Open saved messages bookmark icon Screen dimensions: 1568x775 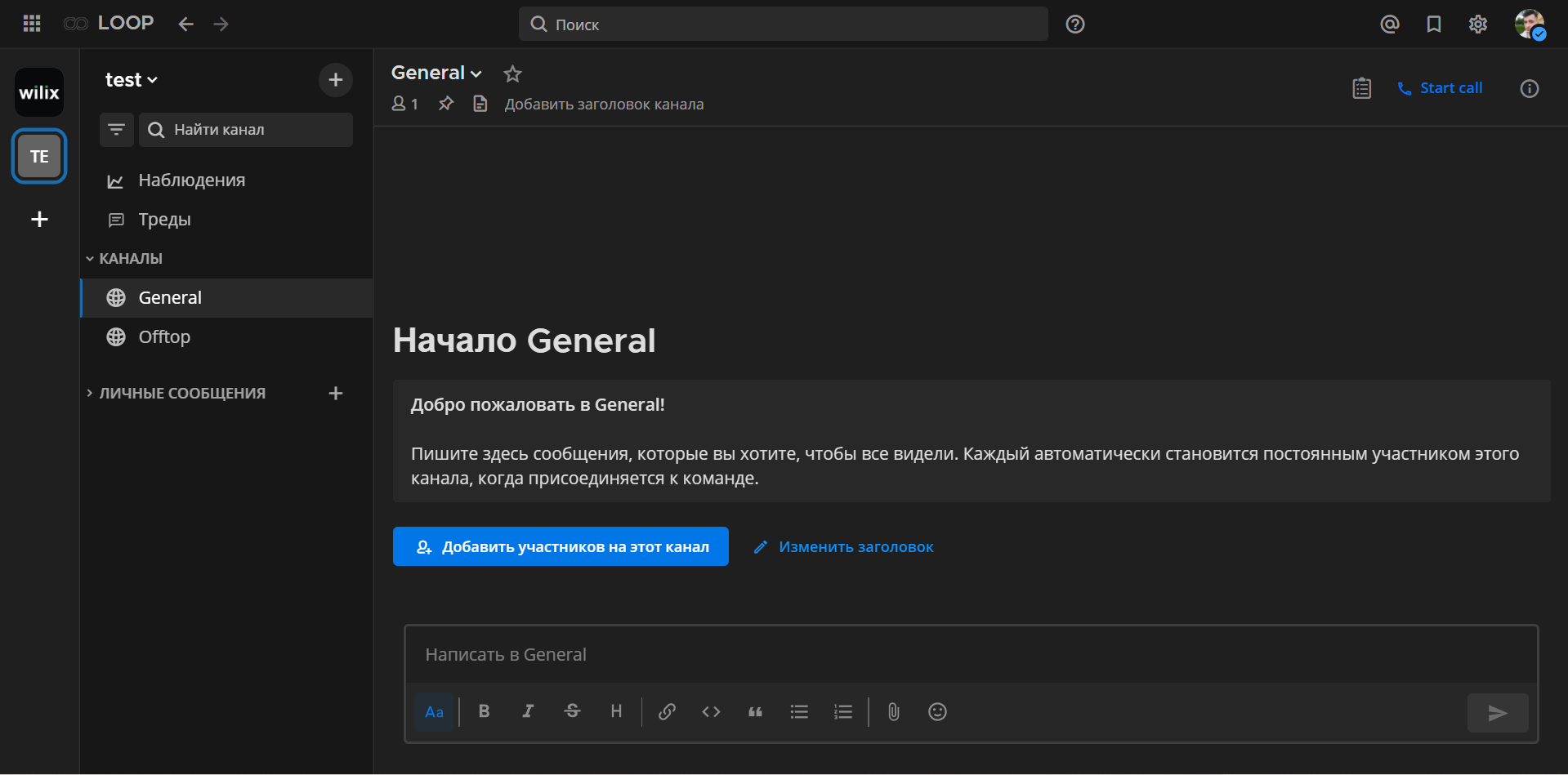point(1433,24)
